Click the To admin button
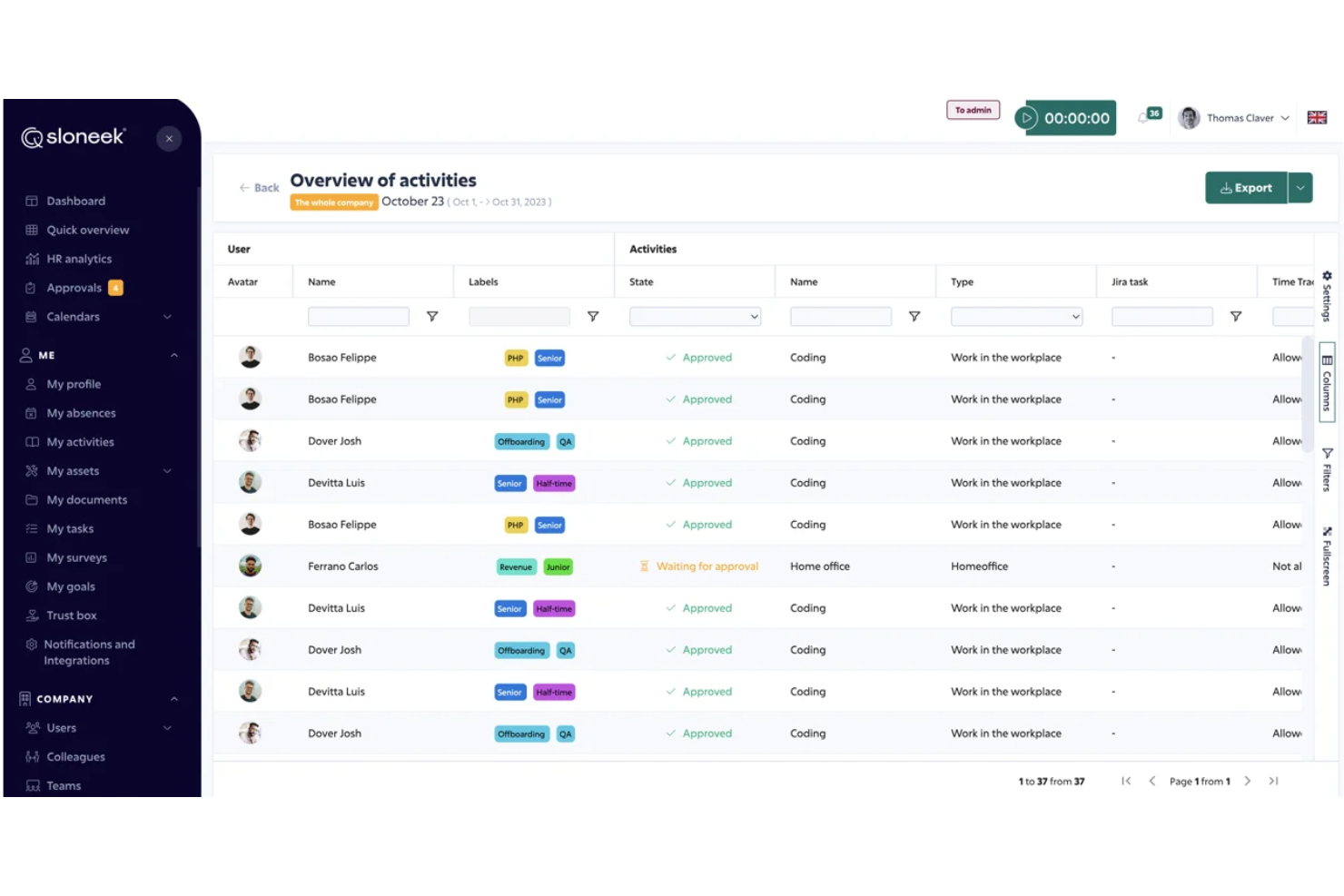1344x896 pixels. click(x=973, y=109)
